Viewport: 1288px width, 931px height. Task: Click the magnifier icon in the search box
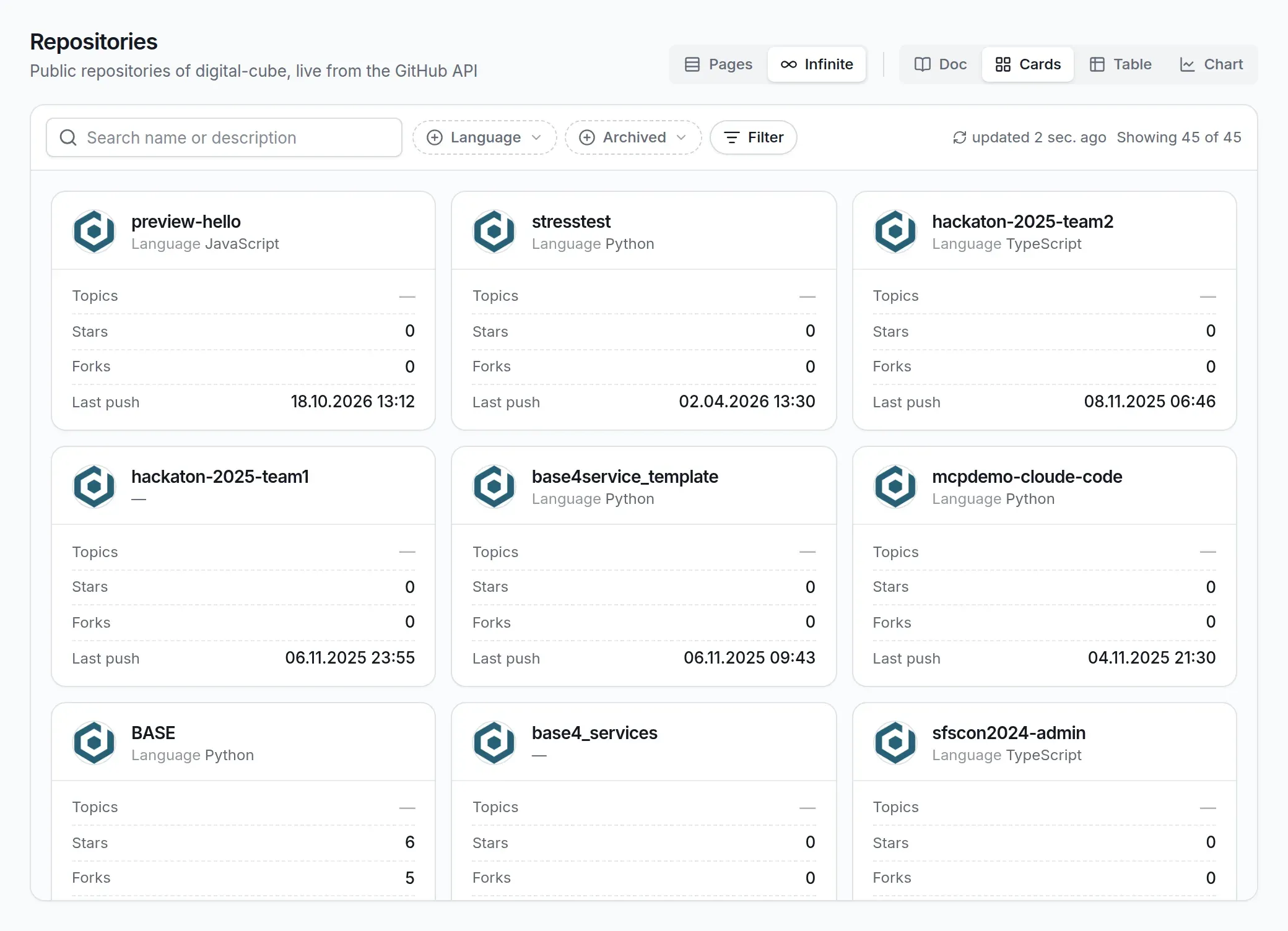pyautogui.click(x=68, y=137)
